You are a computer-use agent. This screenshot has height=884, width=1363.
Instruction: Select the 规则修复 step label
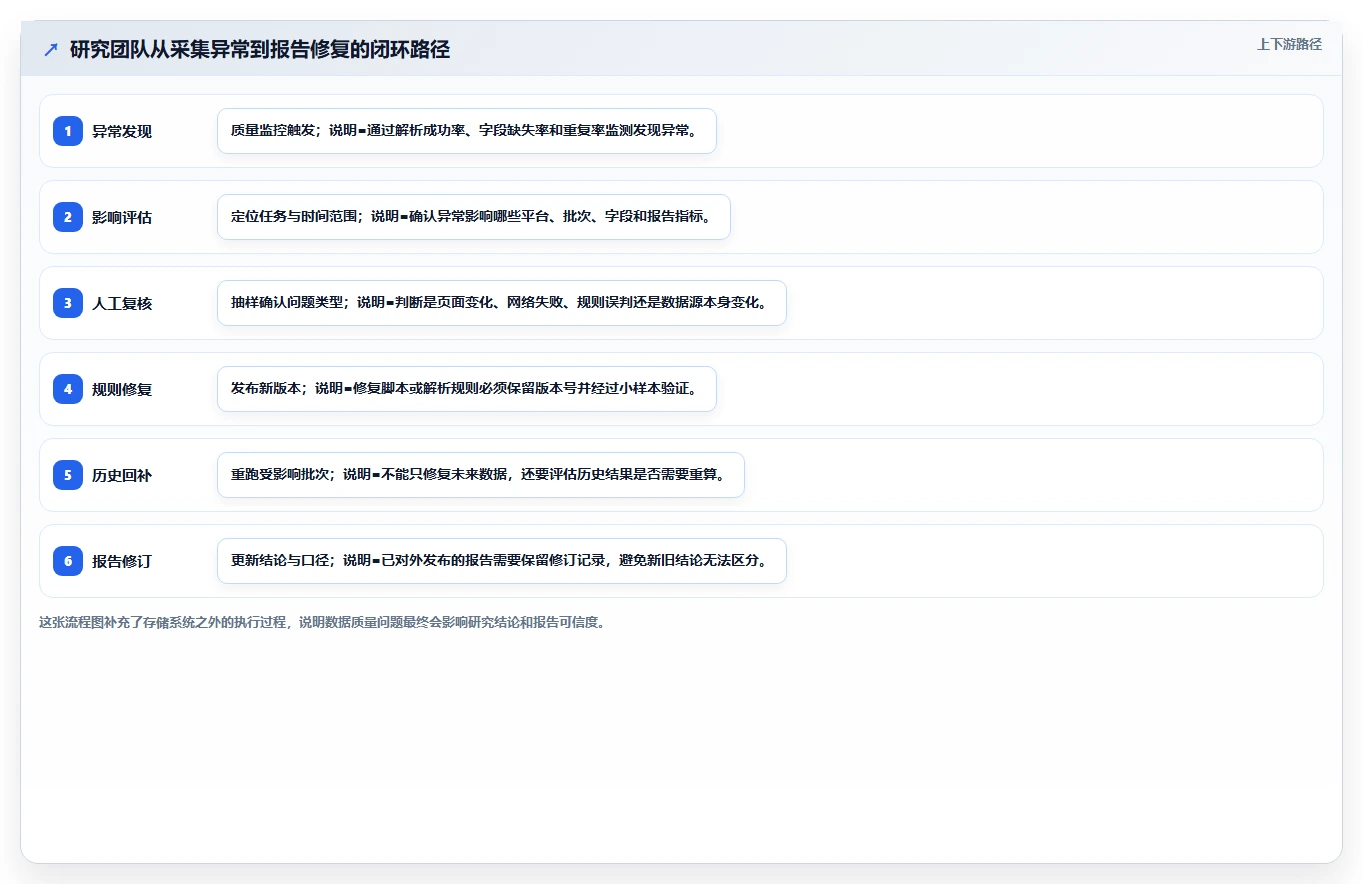122,389
